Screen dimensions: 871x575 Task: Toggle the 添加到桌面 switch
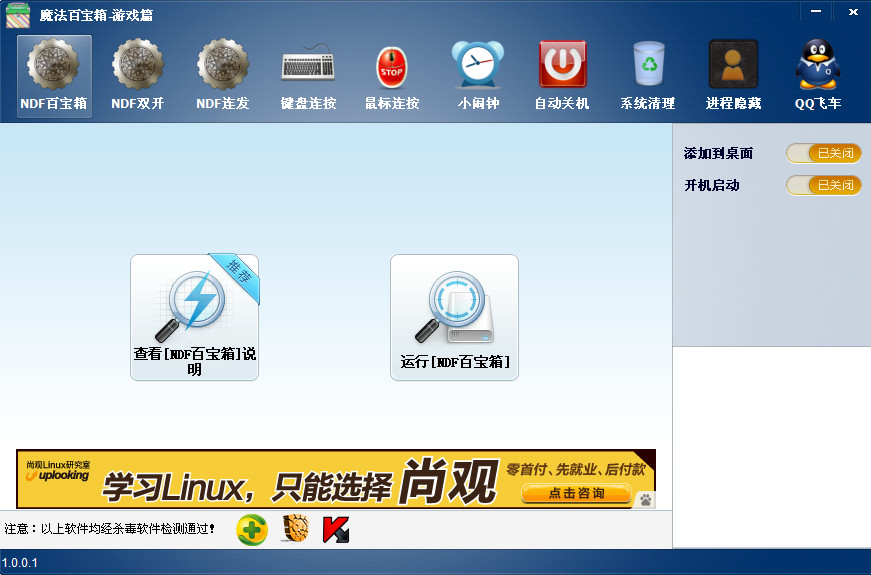pos(824,153)
